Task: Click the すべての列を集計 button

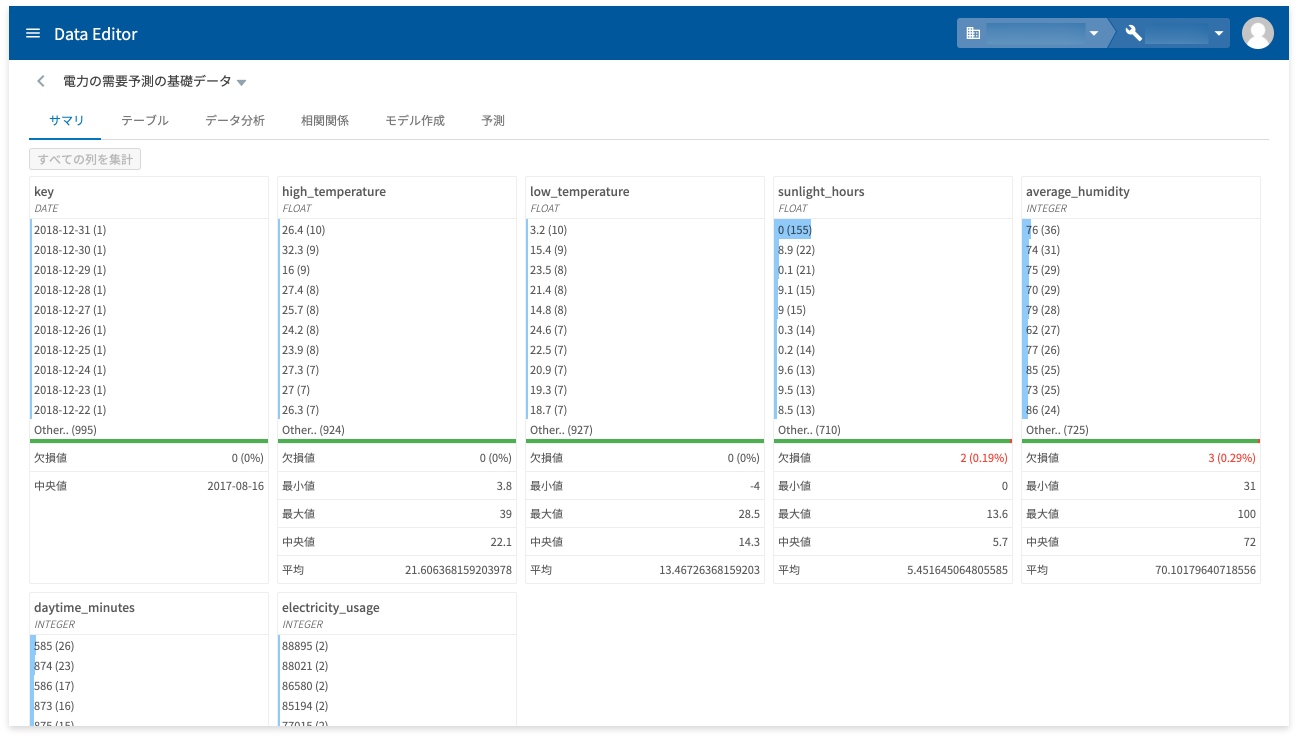Action: (85, 159)
